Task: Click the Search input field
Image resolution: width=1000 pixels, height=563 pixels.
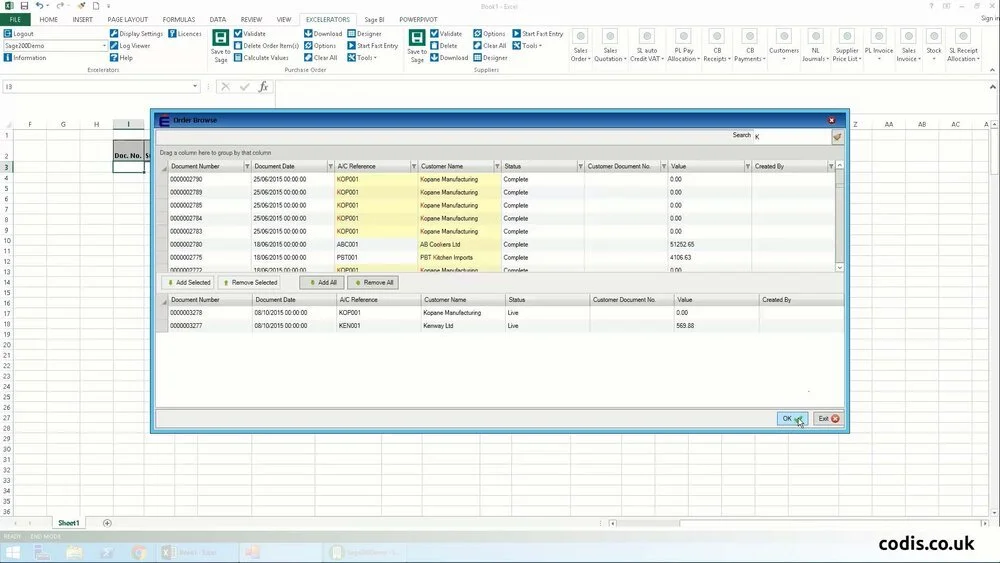Action: point(791,136)
